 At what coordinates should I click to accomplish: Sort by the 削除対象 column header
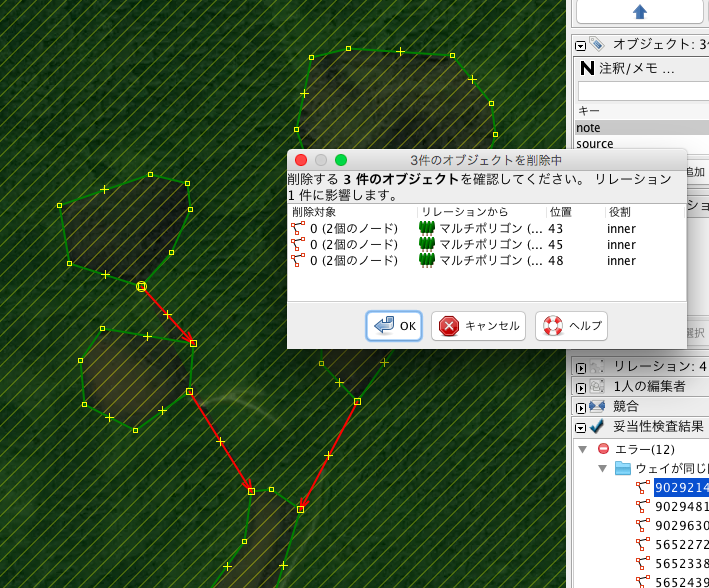(314, 212)
